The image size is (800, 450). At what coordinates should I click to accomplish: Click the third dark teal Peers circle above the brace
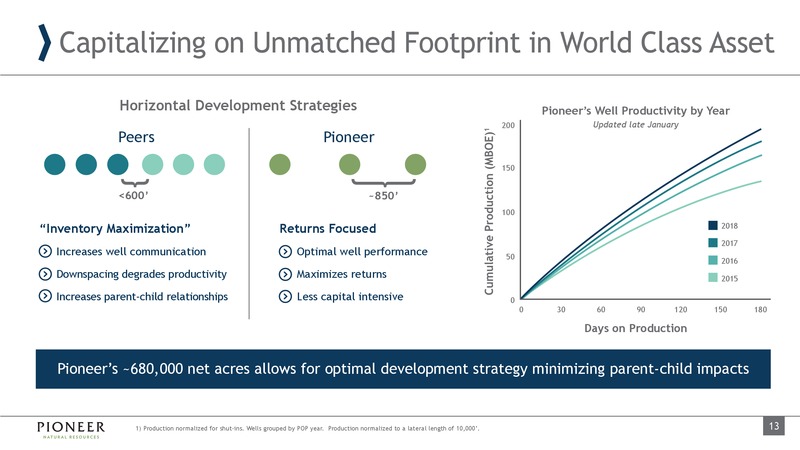pos(118,164)
